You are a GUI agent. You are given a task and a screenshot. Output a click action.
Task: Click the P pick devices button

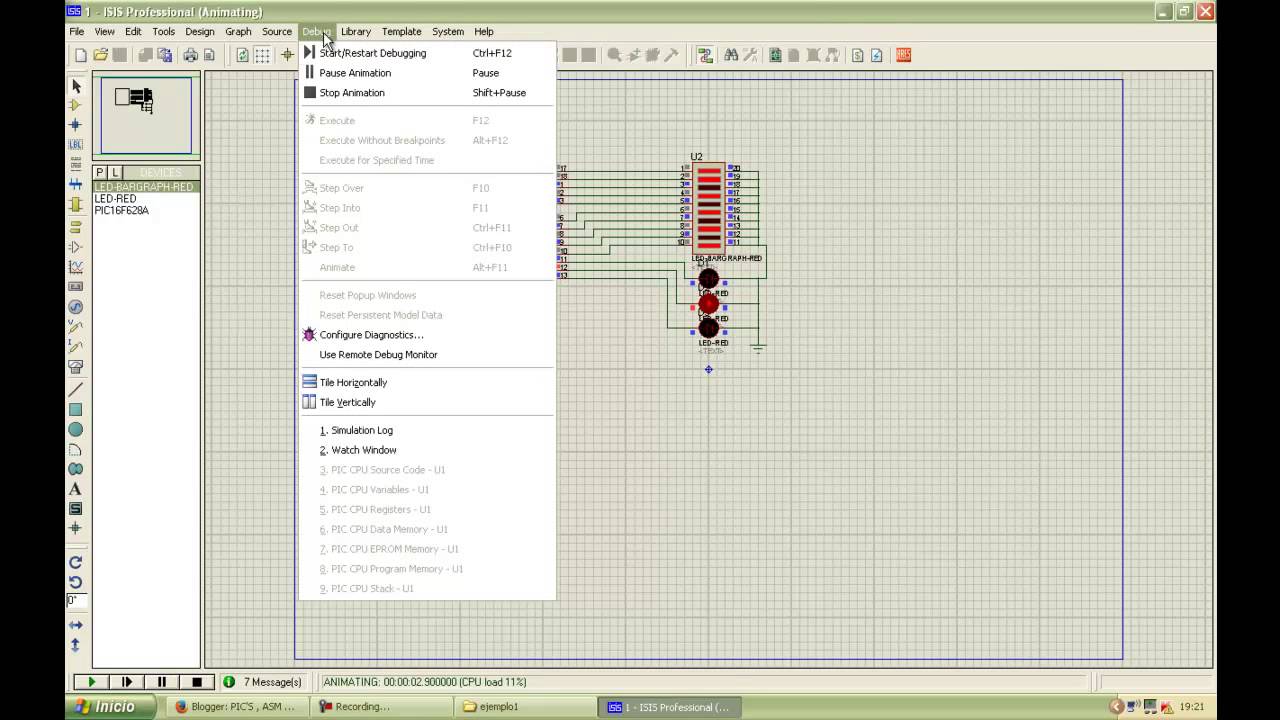(100, 173)
